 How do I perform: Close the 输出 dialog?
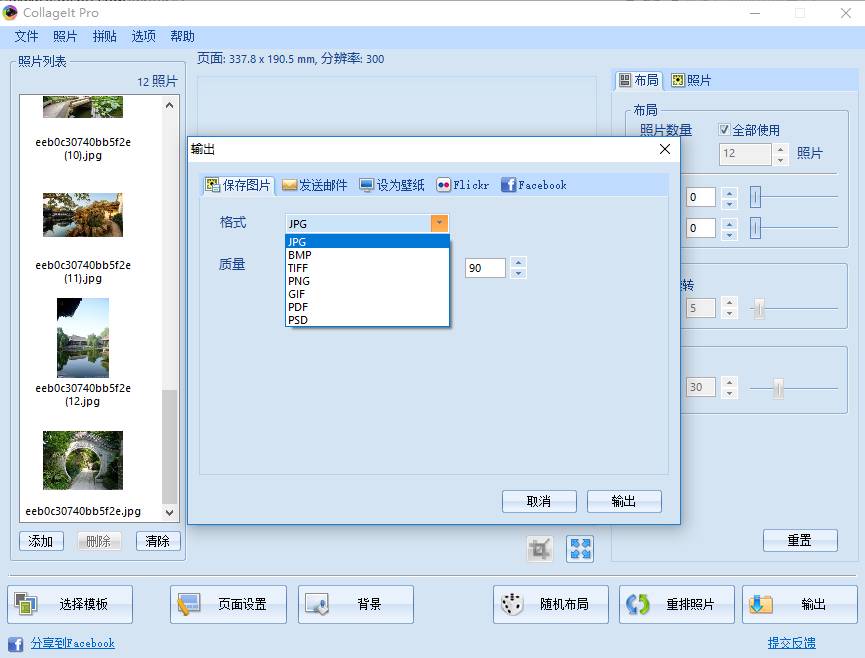point(665,149)
